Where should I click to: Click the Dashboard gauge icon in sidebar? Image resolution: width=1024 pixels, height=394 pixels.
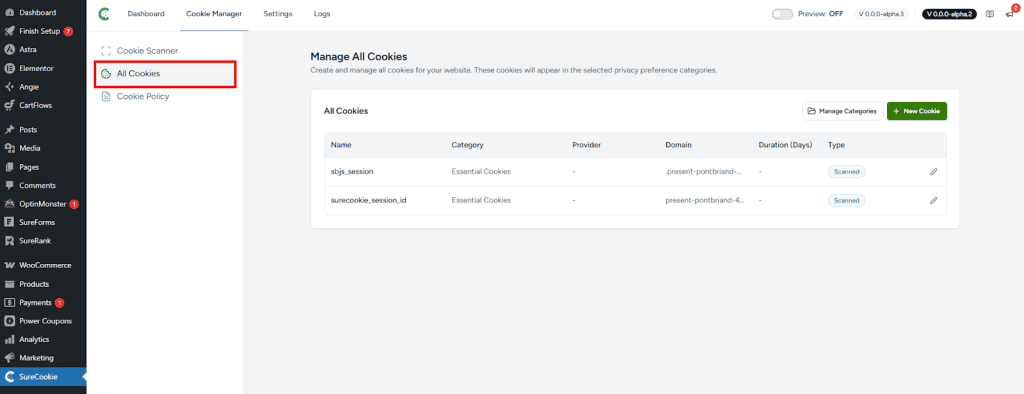pos(9,12)
